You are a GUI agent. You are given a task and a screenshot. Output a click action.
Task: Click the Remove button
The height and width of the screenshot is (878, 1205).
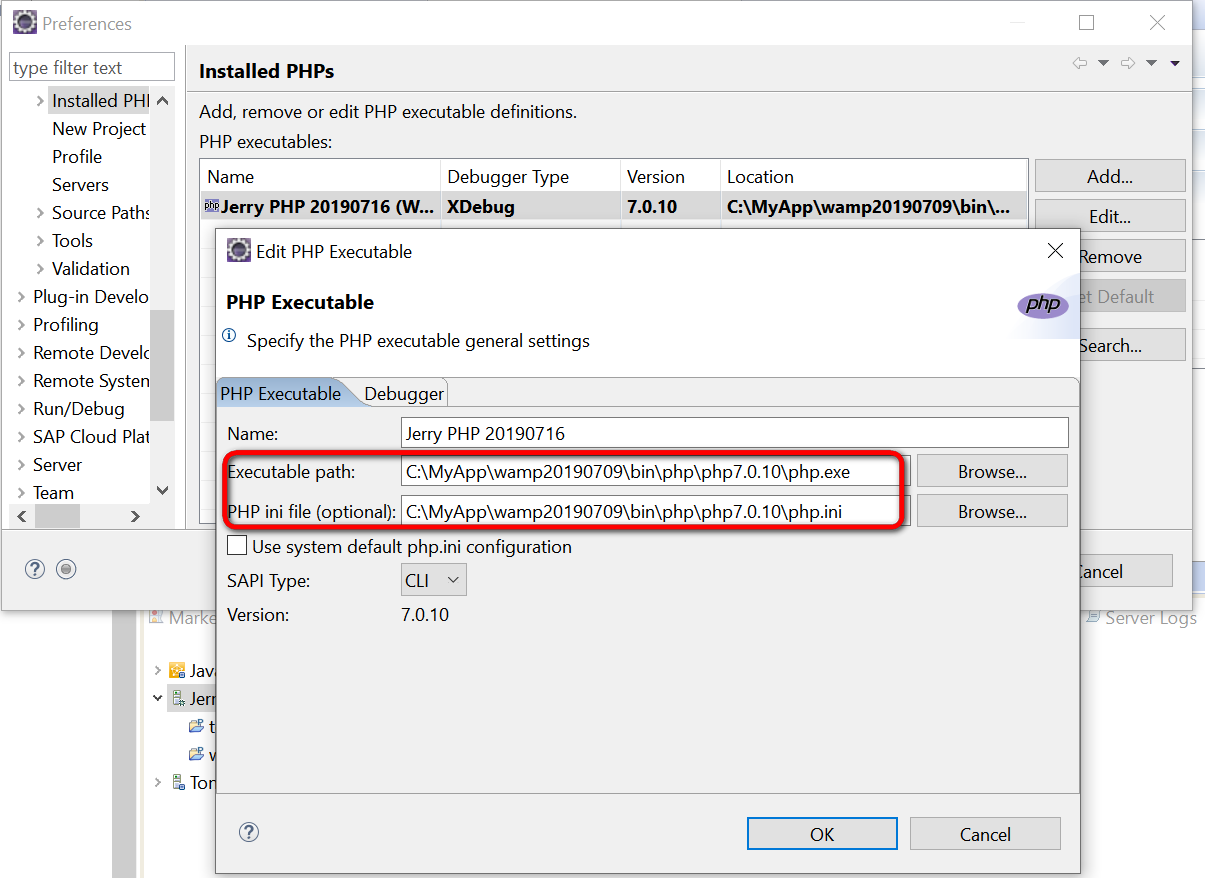1110,256
